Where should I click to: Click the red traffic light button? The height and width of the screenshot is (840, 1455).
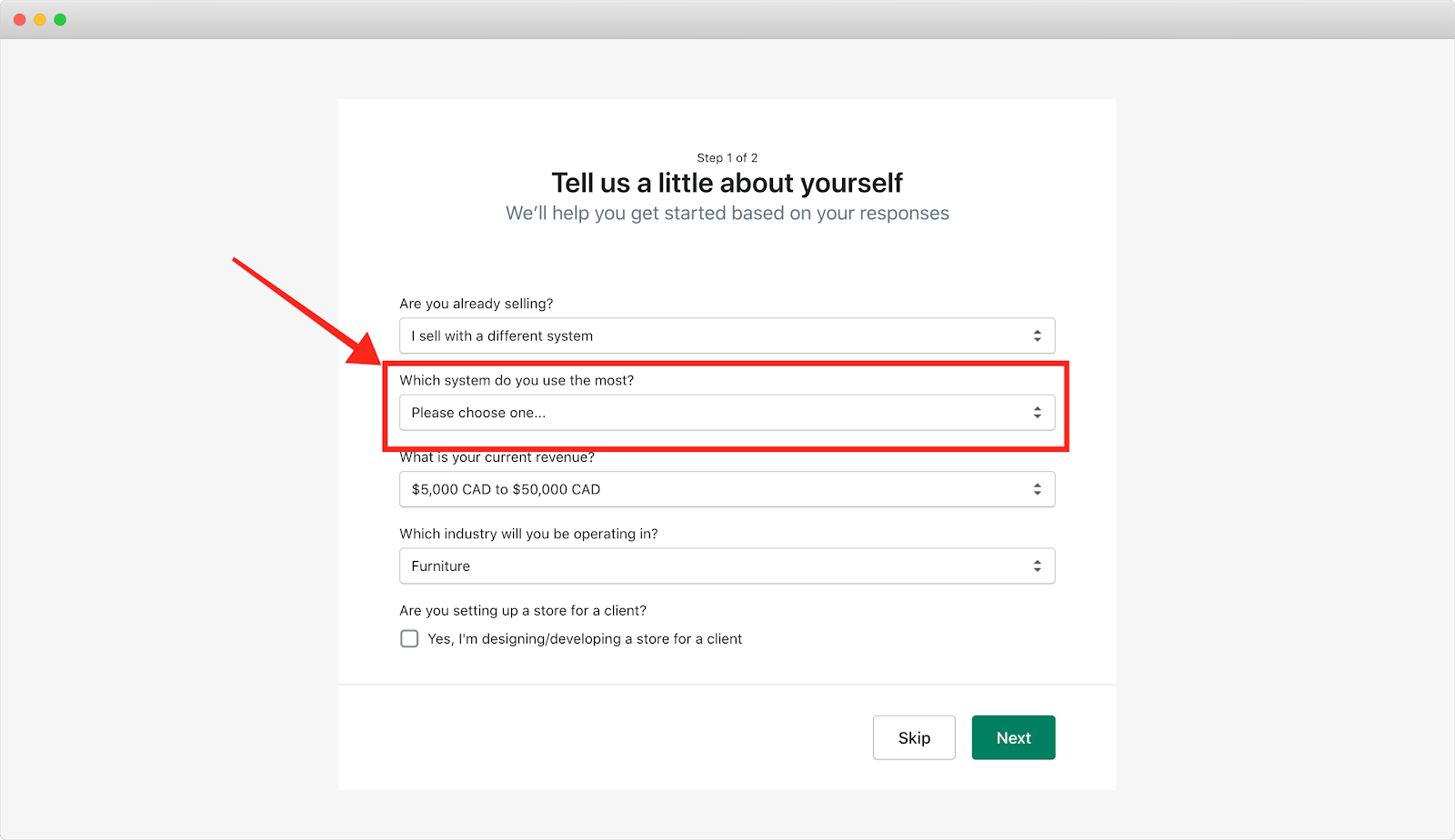18,18
